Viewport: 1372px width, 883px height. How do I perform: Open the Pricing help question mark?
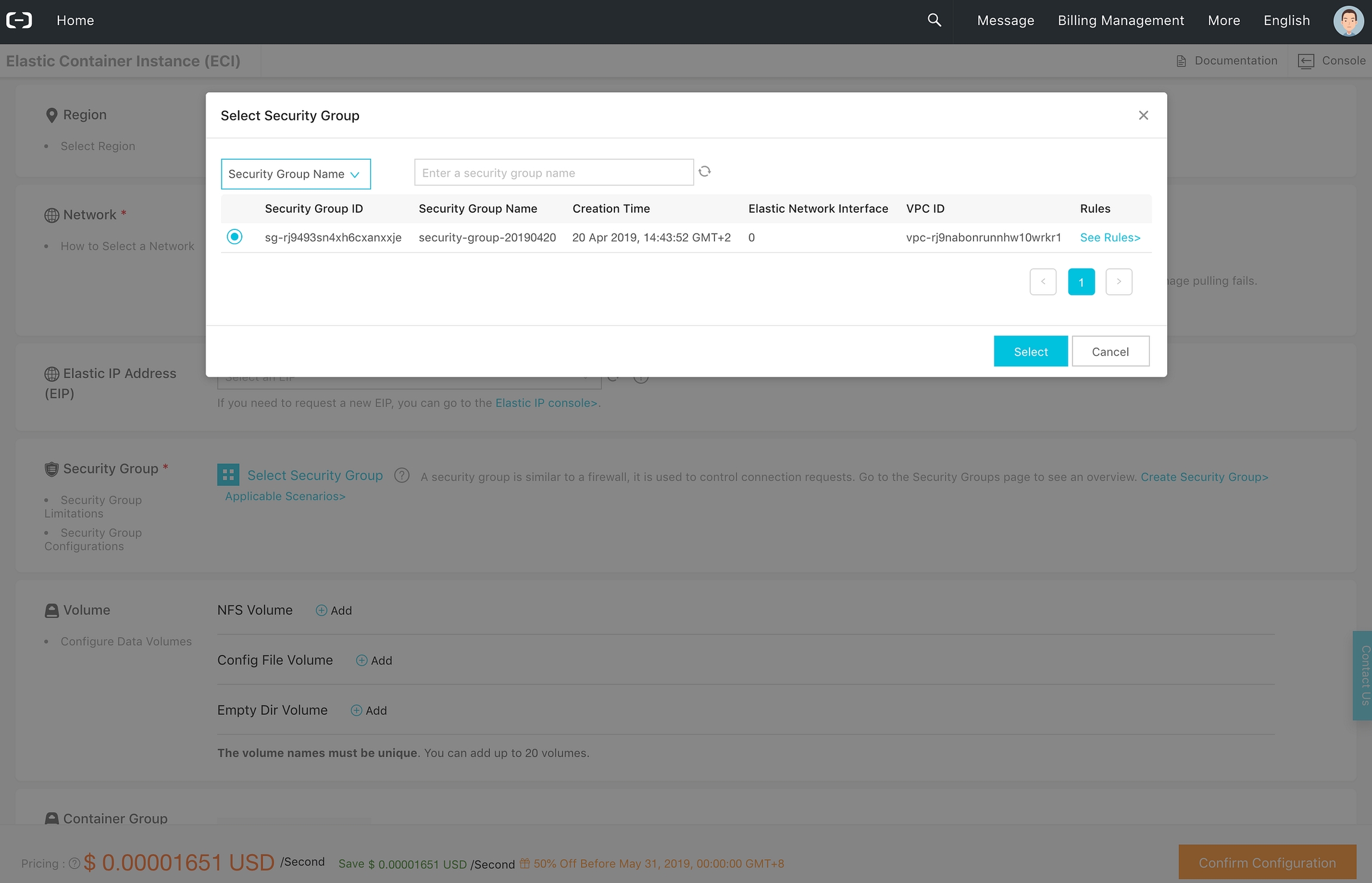[x=74, y=863]
